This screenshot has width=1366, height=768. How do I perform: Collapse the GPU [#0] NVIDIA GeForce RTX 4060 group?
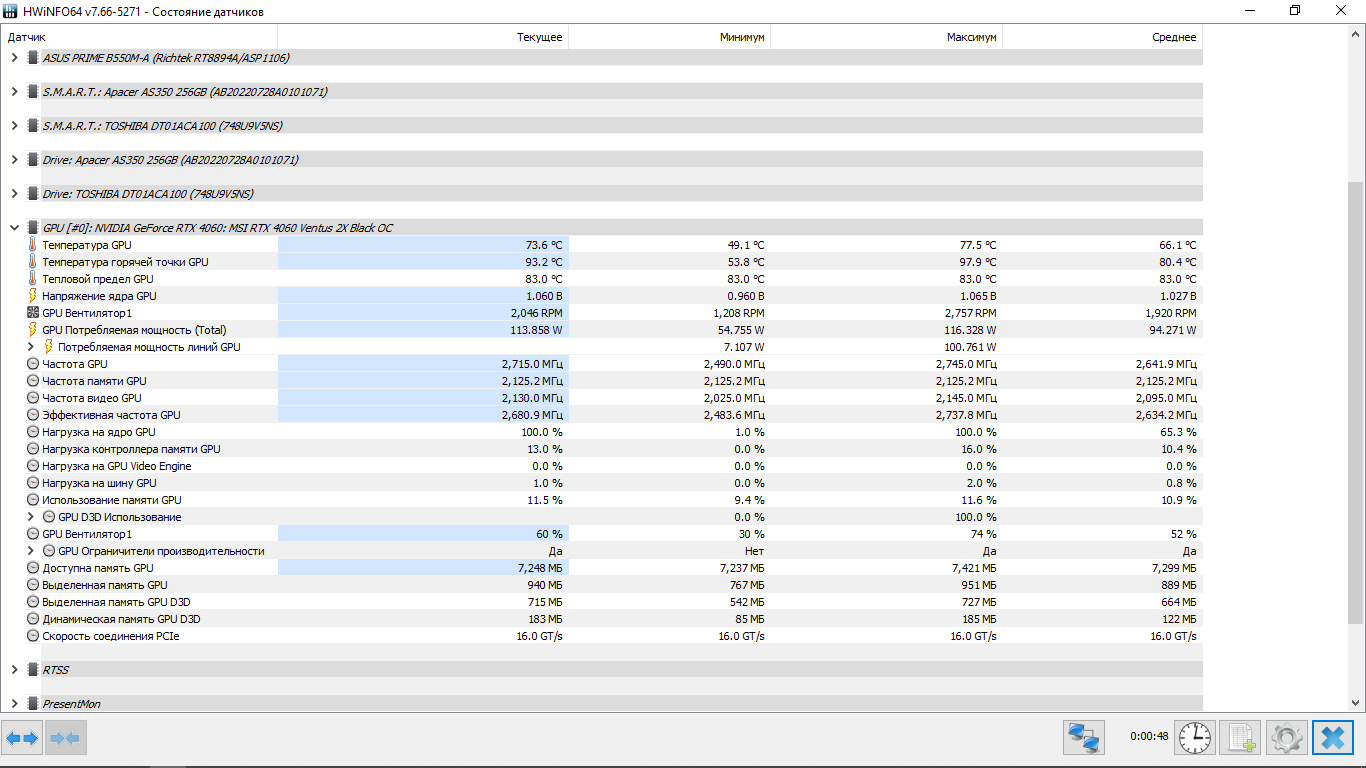point(14,228)
